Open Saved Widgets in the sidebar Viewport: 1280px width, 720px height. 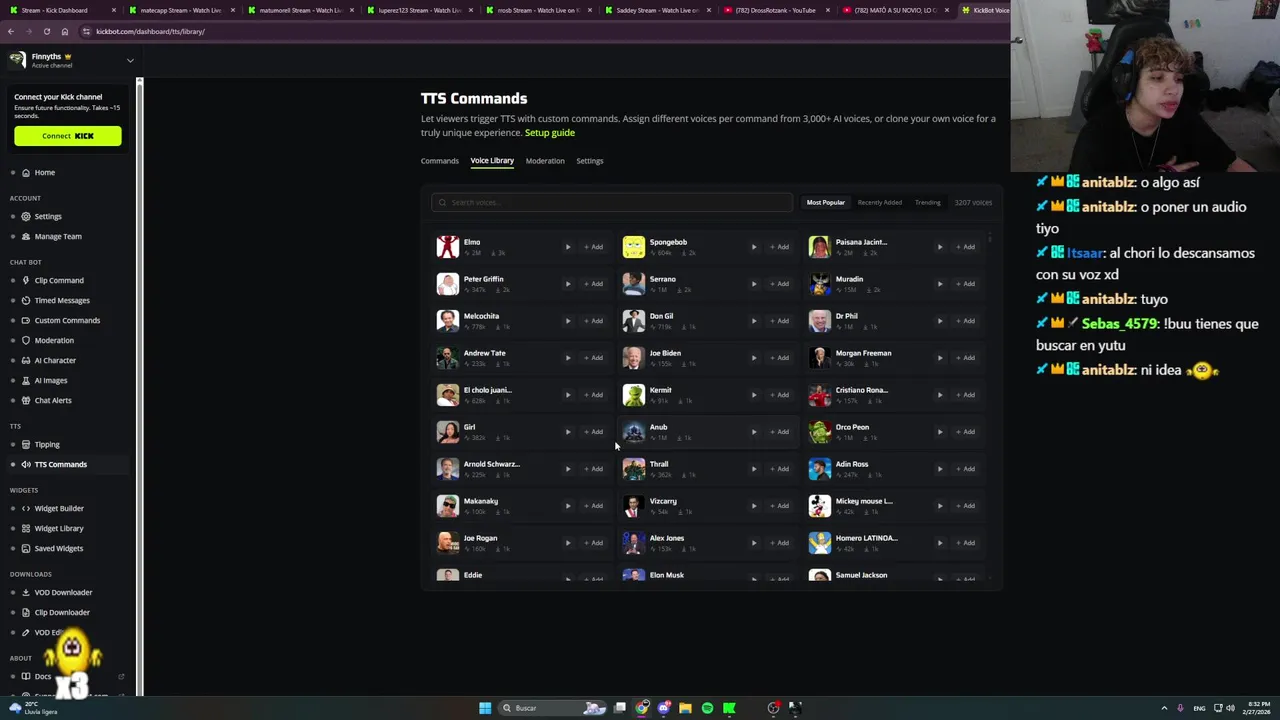tap(58, 549)
